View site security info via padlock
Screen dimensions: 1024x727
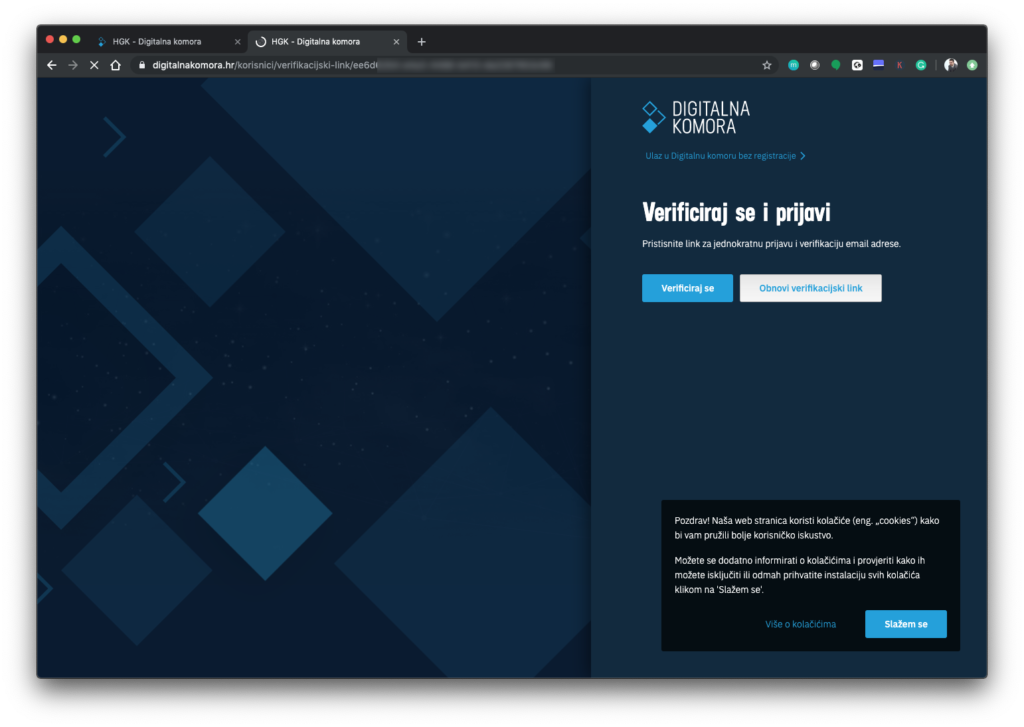[x=141, y=65]
